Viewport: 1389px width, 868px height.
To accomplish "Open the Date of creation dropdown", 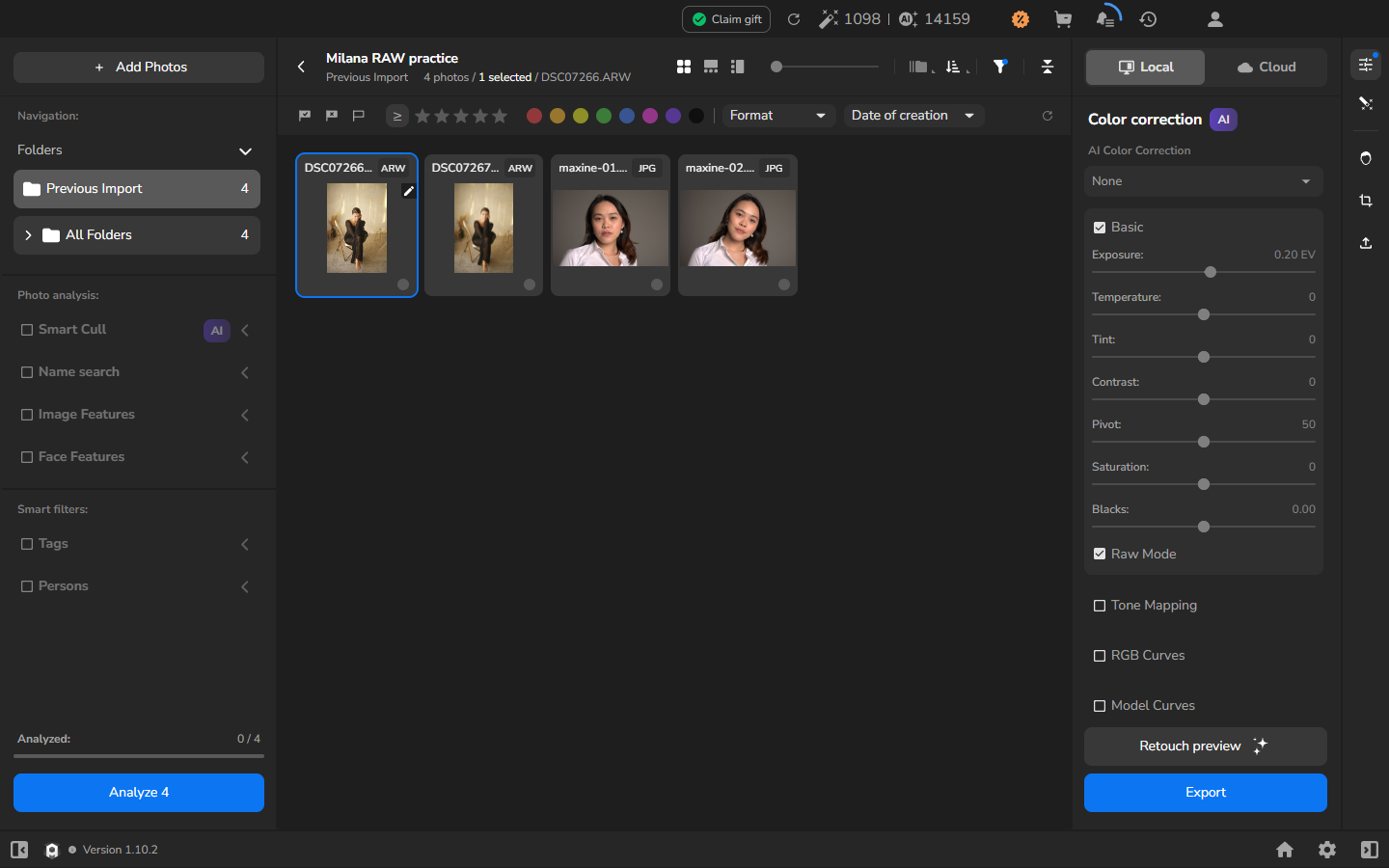I will coord(913,116).
